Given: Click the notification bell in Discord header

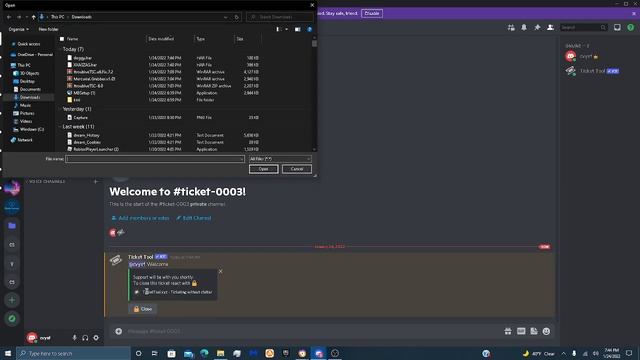Looking at the screenshot, I should pyautogui.click(x=524, y=27).
